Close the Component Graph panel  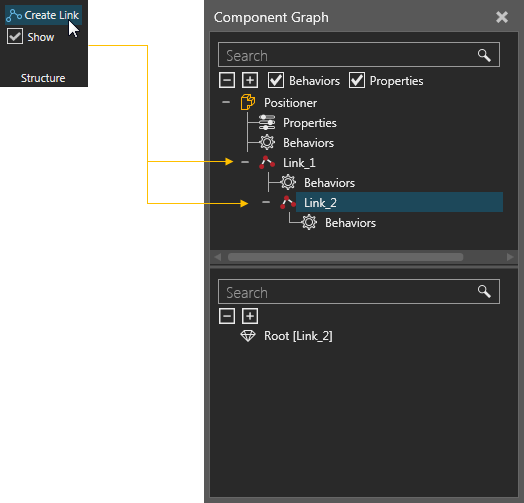(x=502, y=17)
